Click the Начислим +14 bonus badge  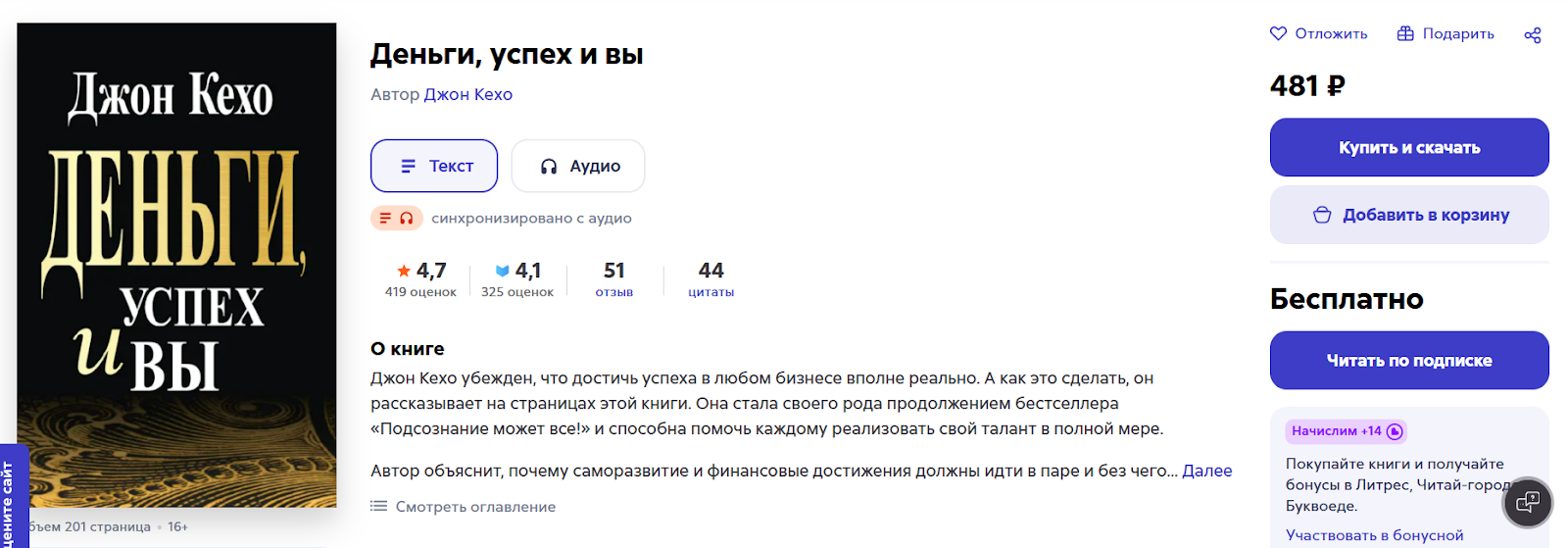click(1346, 431)
